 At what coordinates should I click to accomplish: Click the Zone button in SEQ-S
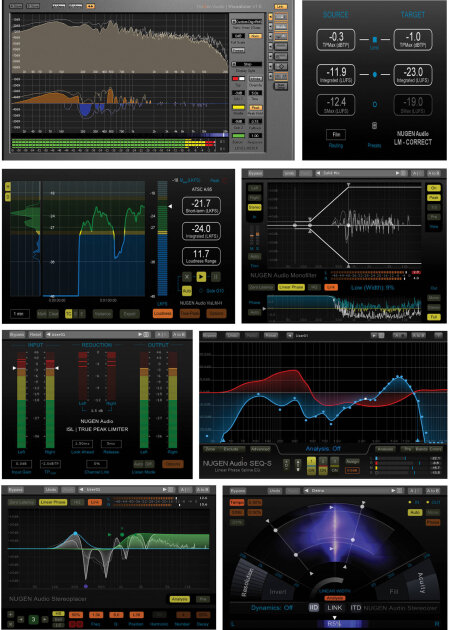[x=210, y=449]
